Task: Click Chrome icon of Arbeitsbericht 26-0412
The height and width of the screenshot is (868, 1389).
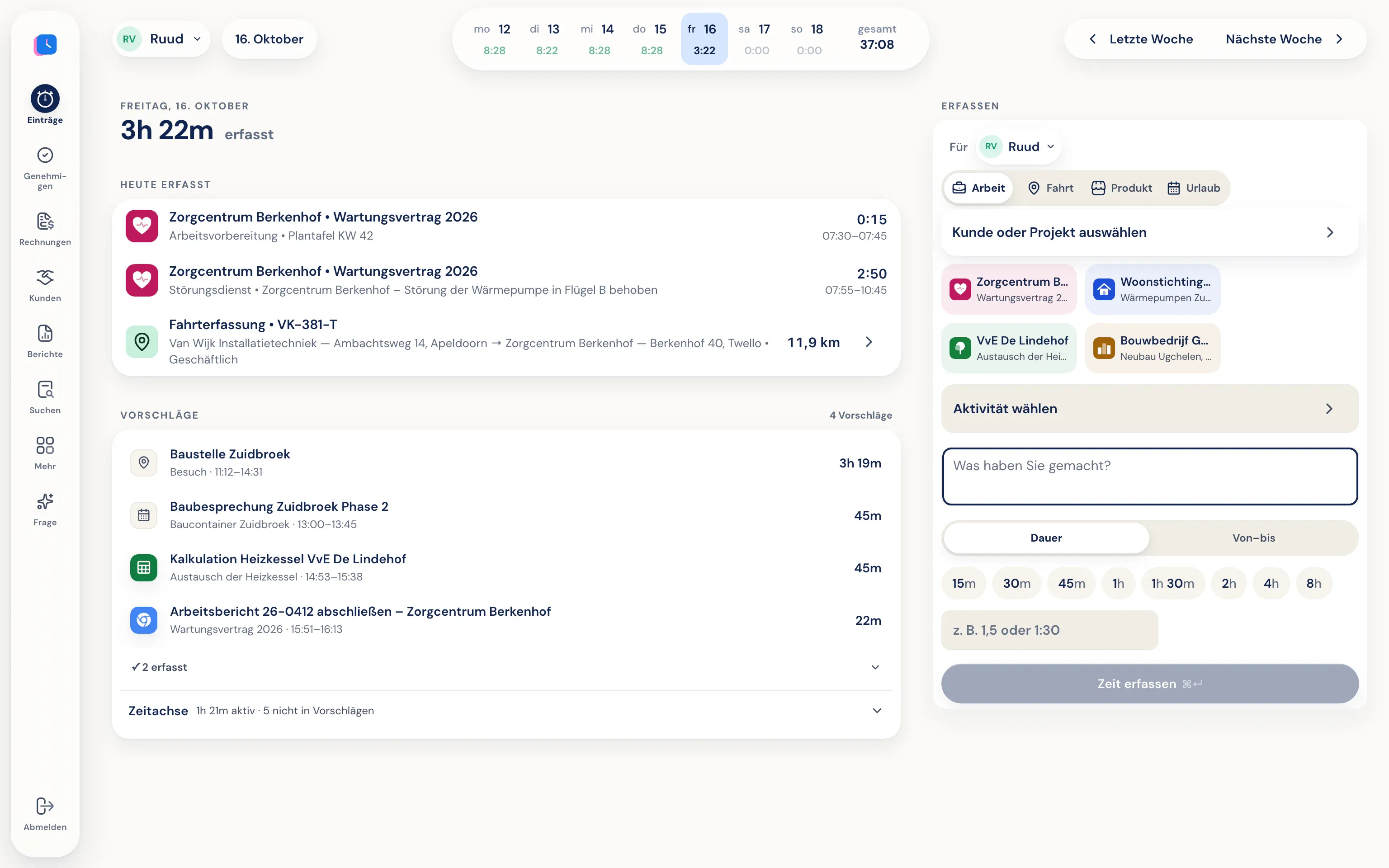Action: (143, 620)
